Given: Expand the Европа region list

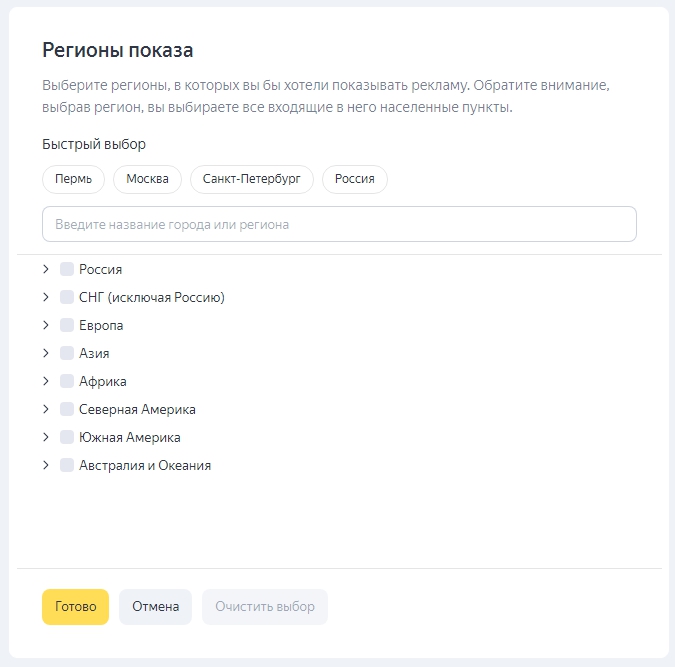Looking at the screenshot, I should (46, 325).
